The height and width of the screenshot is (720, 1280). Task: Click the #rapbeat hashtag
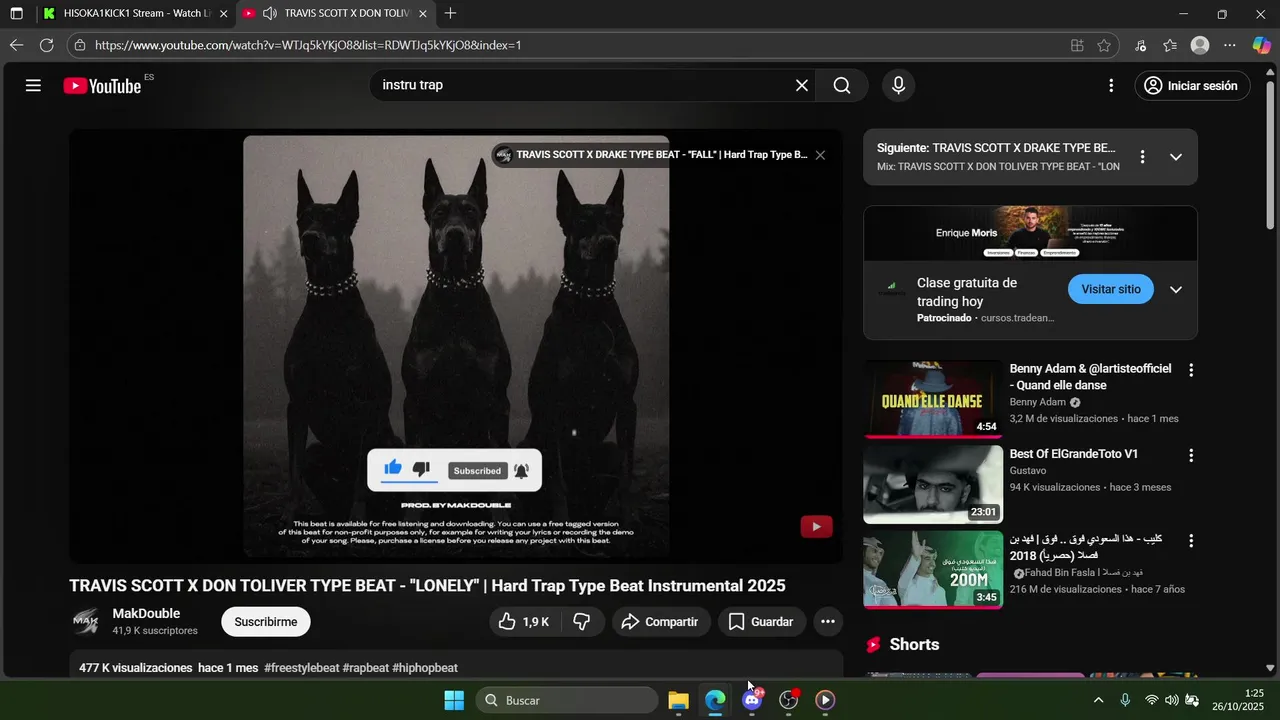pos(366,668)
